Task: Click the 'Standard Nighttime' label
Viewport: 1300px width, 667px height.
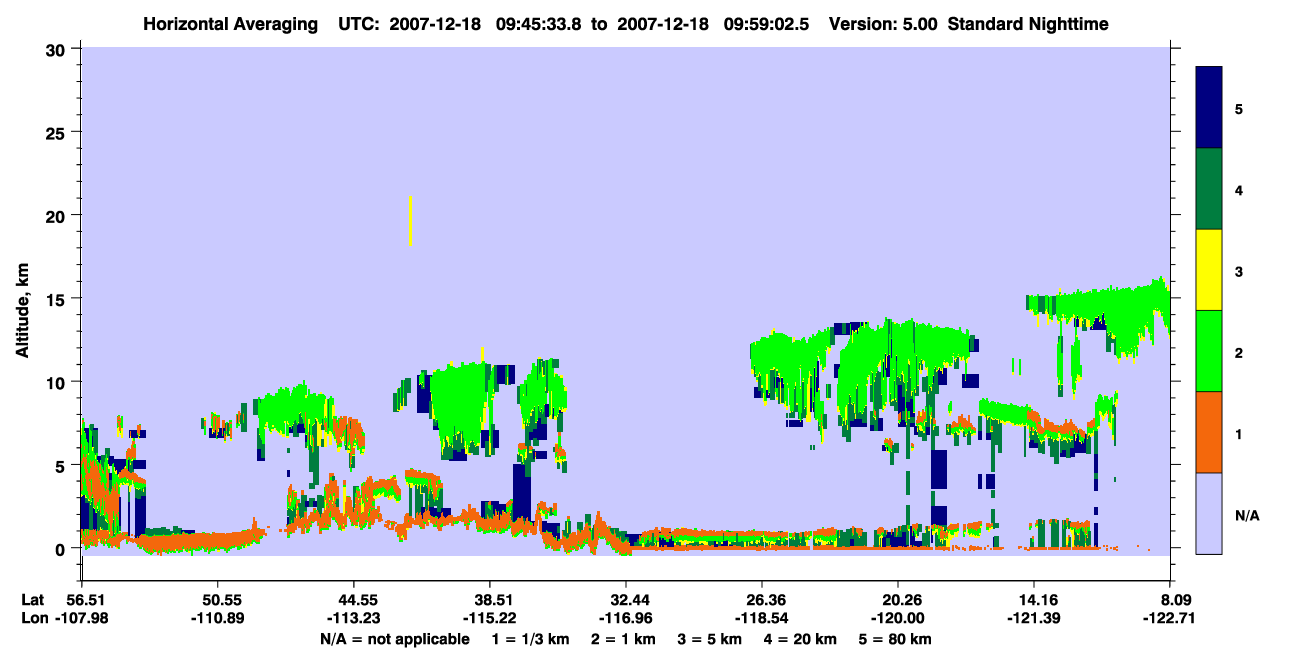Action: click(x=1028, y=23)
